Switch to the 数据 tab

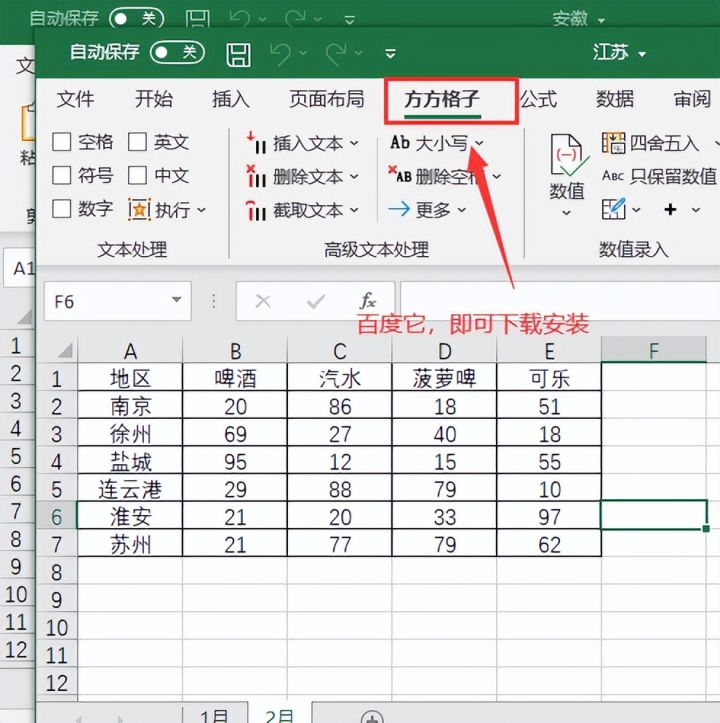point(614,99)
